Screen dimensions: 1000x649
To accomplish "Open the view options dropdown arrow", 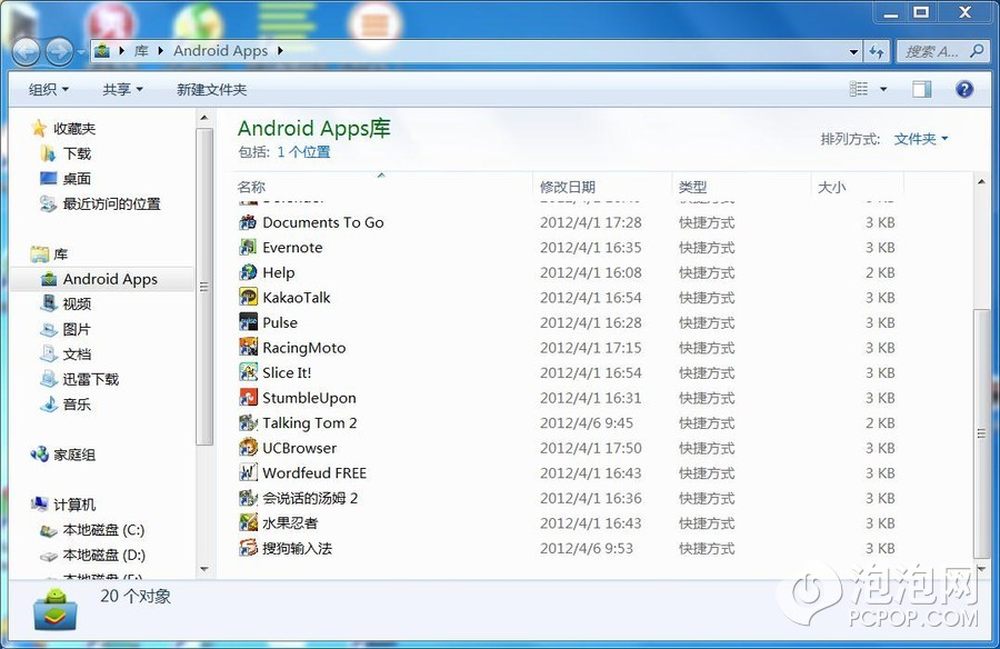I will (883, 90).
